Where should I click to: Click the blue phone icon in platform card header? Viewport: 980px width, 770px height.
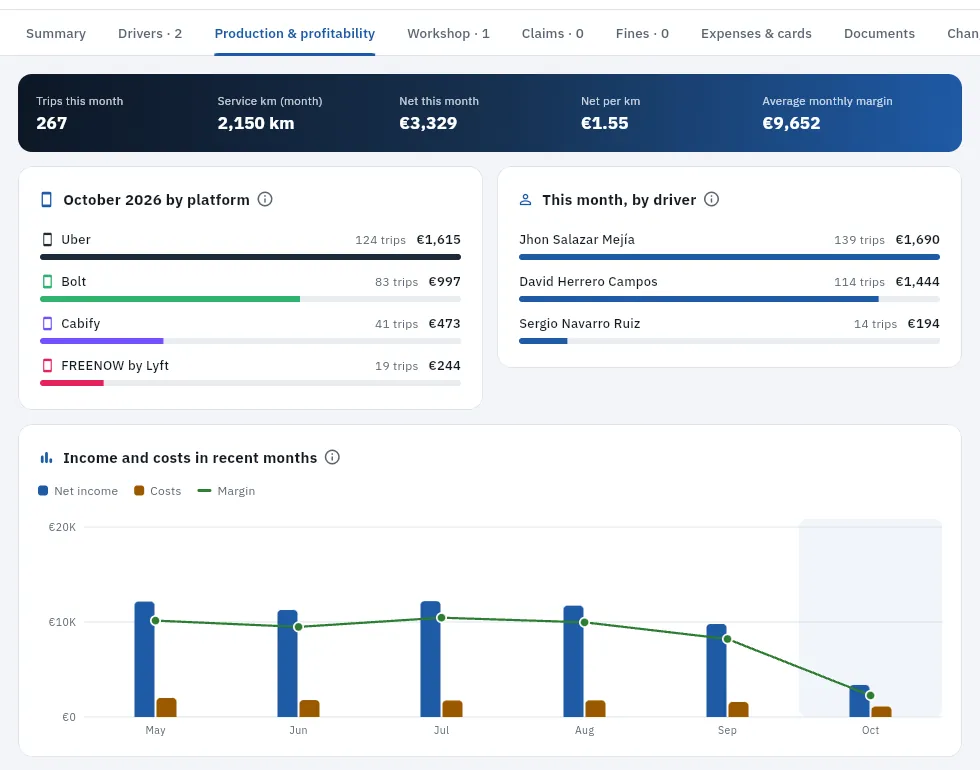(x=47, y=199)
